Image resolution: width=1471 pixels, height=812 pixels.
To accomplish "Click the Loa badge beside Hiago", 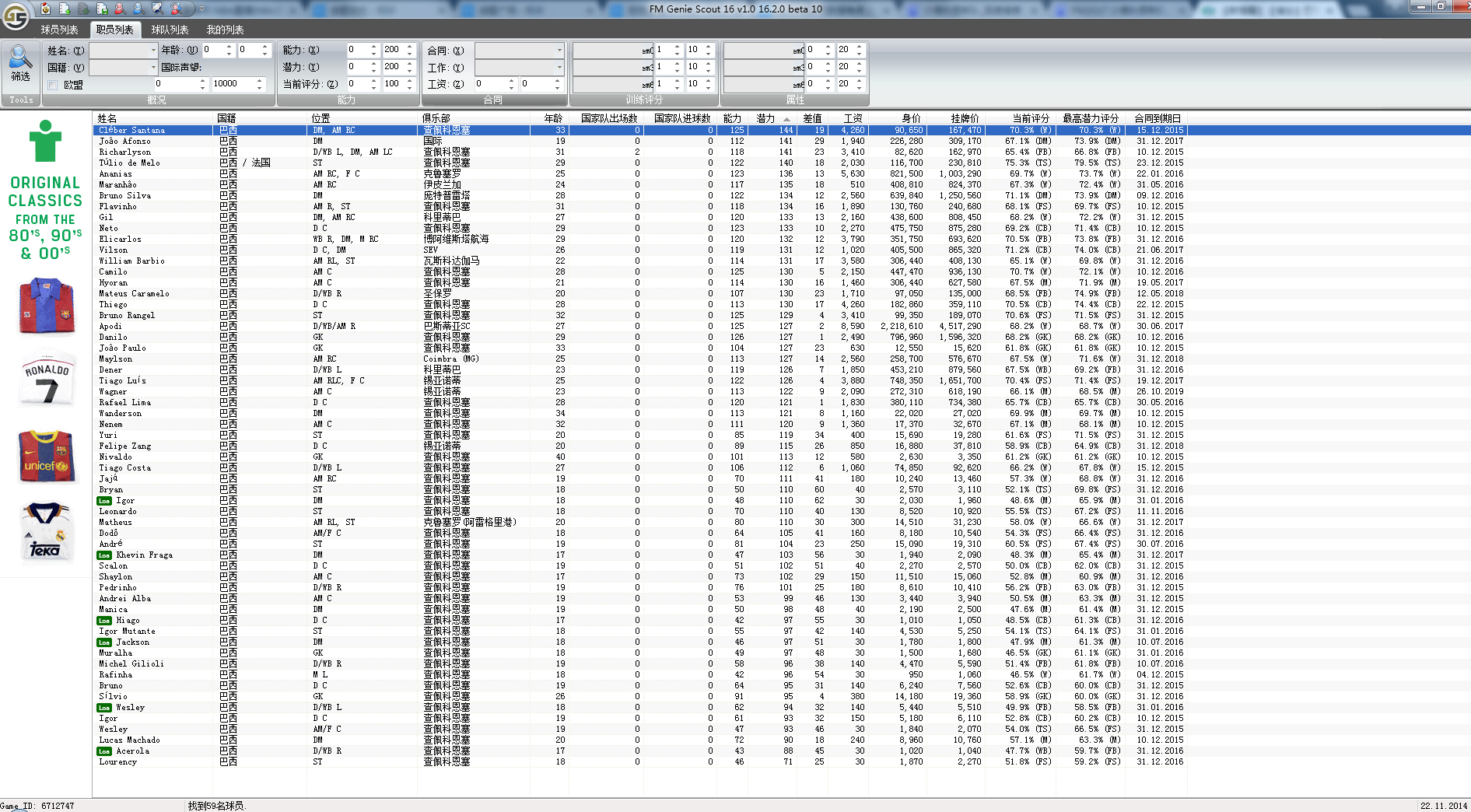I will [104, 621].
